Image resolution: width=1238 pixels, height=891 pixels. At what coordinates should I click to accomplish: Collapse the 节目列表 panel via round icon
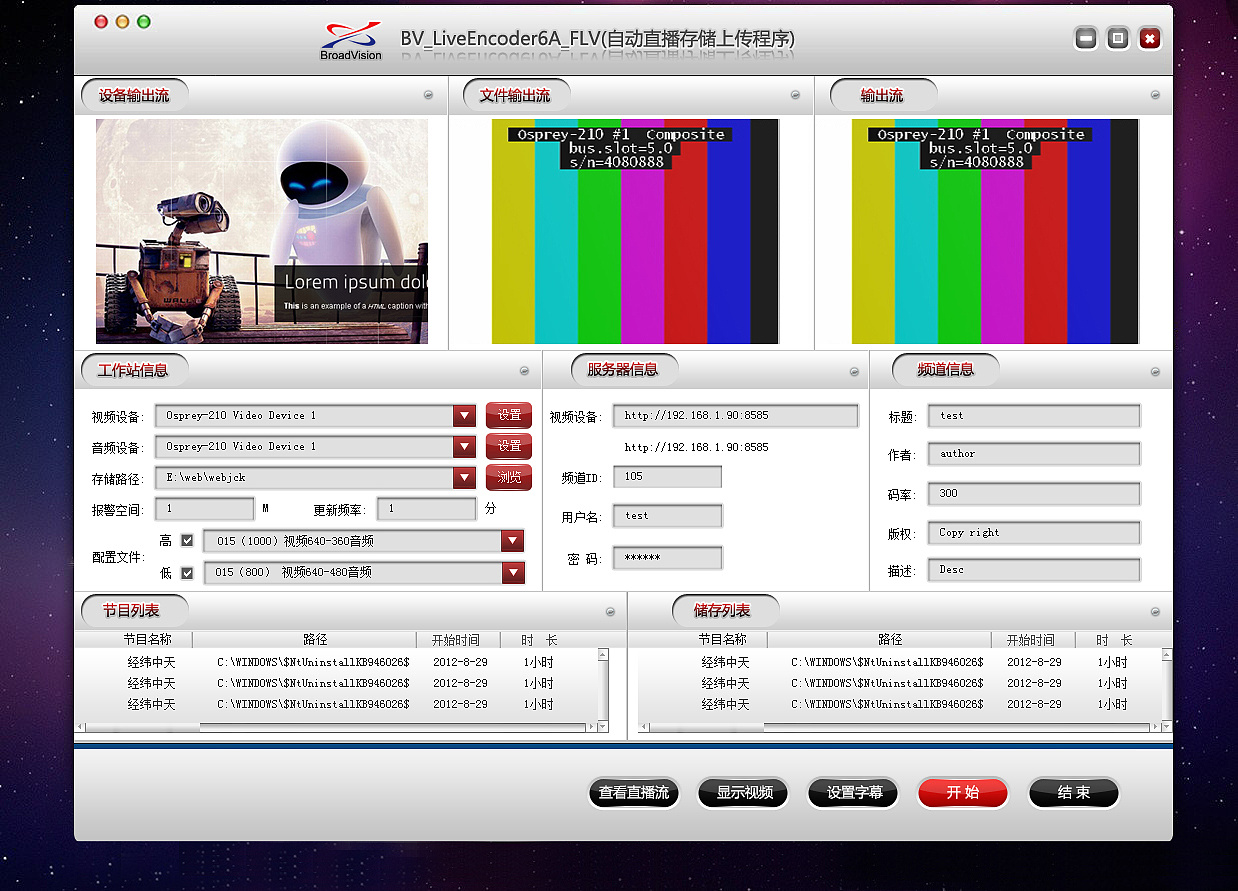tap(610, 611)
